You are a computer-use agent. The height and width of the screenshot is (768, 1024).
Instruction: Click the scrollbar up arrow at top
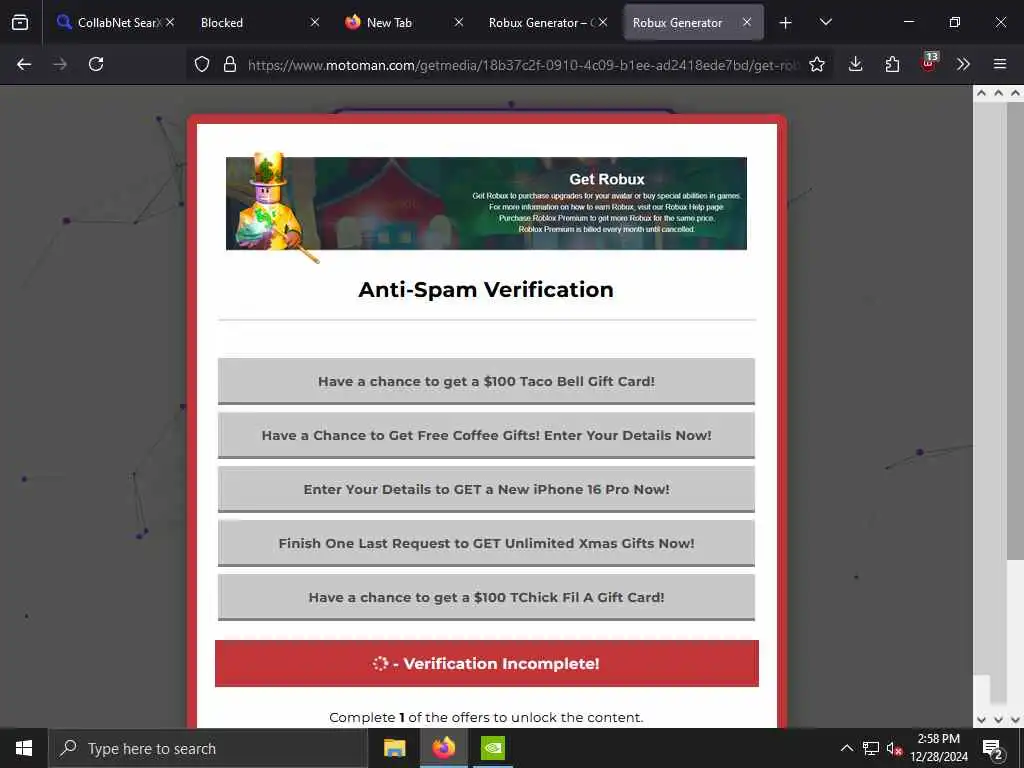[x=1015, y=93]
